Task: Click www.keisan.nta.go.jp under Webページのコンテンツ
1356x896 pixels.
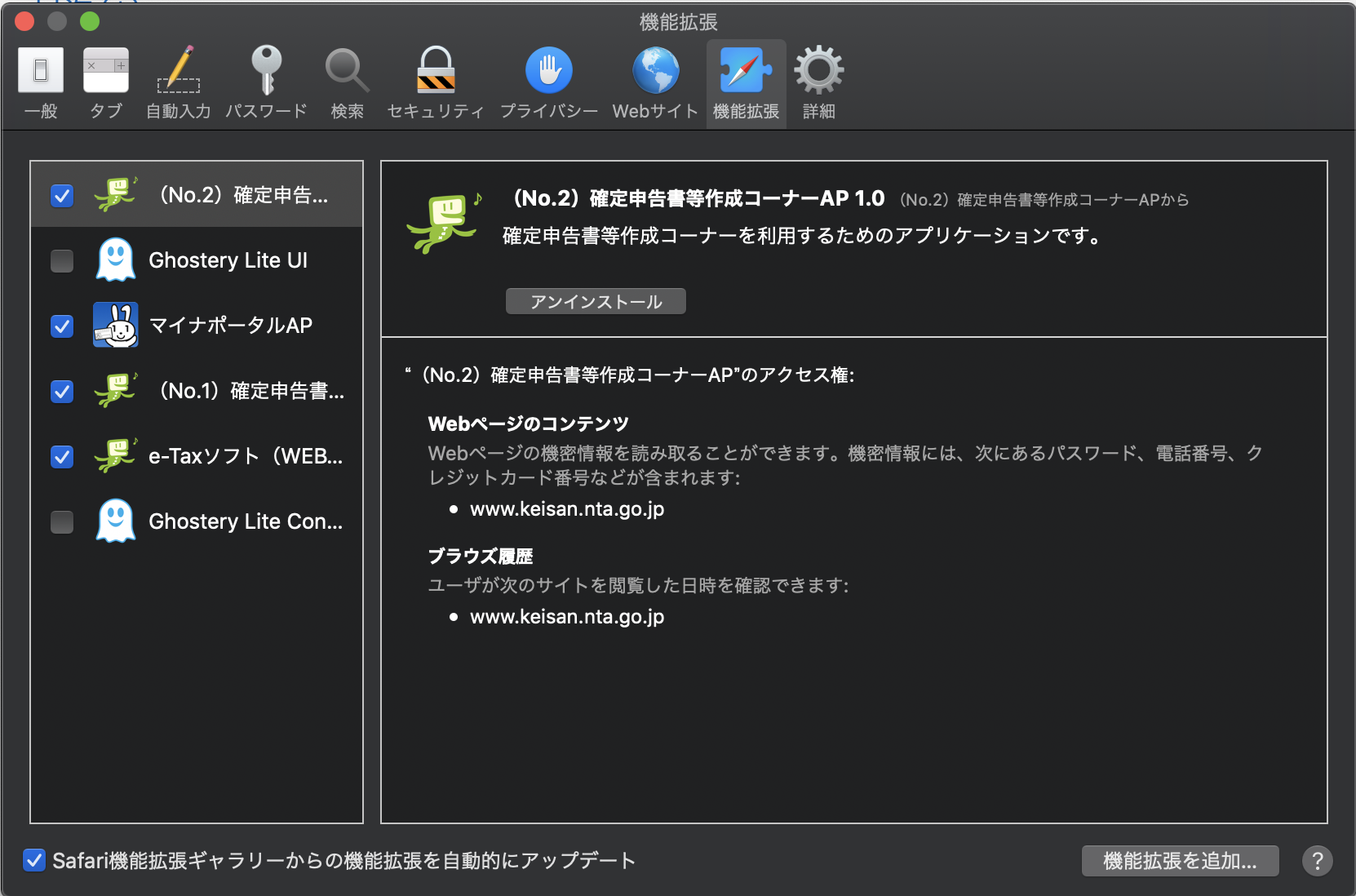Action: pyautogui.click(x=567, y=509)
